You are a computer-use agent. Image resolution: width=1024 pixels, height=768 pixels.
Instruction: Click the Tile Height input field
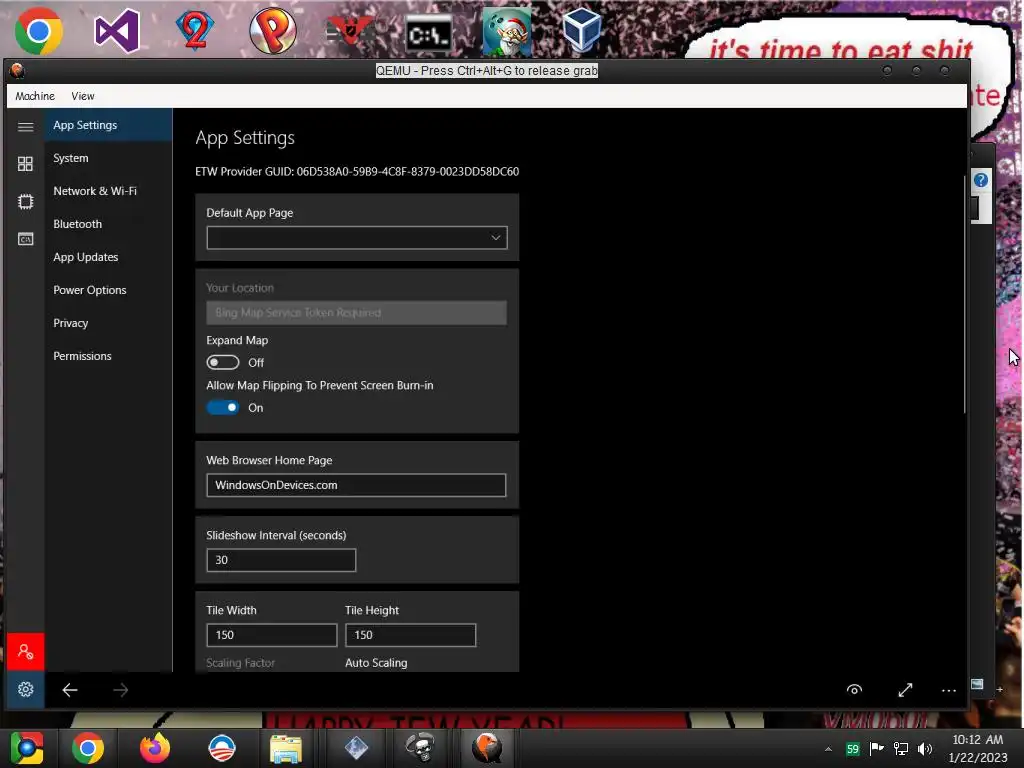point(411,635)
